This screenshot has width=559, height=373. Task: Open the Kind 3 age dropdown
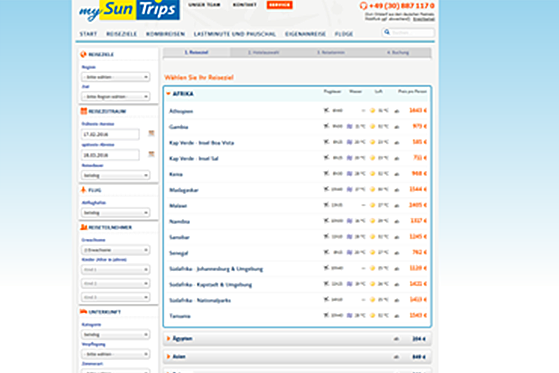point(116,297)
